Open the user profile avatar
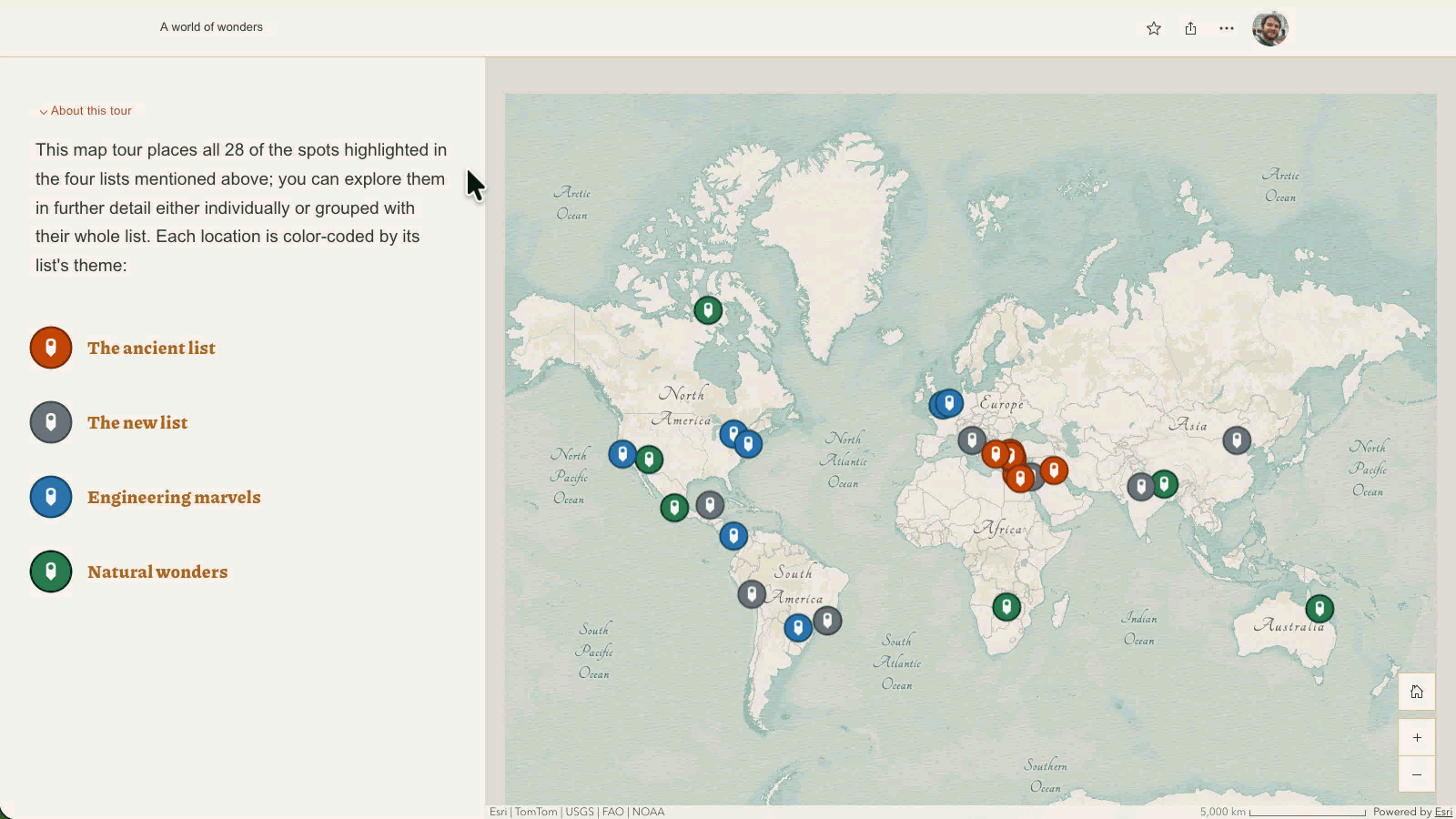Screen dimensions: 1456x819 [1269, 28]
